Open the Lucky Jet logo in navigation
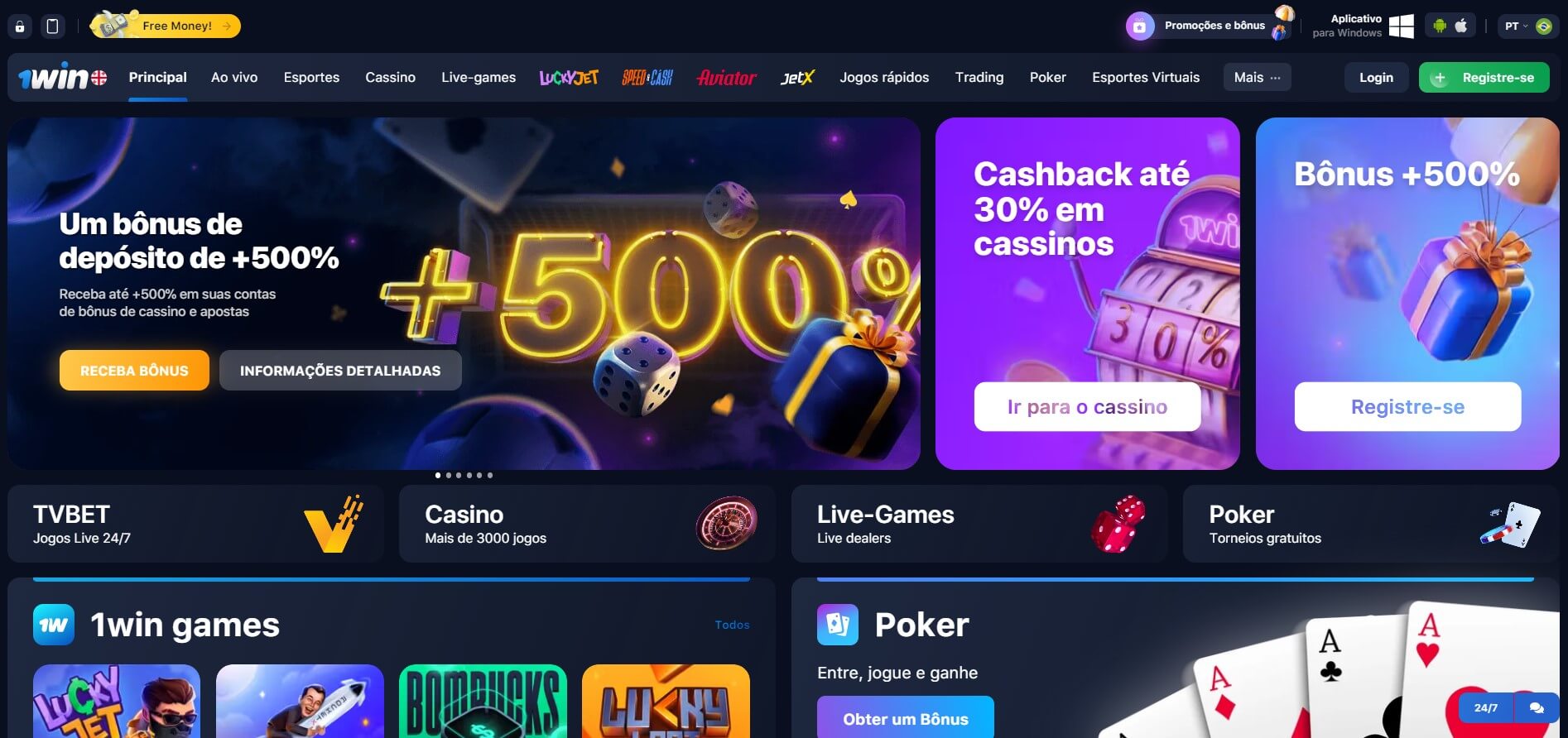This screenshot has height=738, width=1568. coord(569,78)
